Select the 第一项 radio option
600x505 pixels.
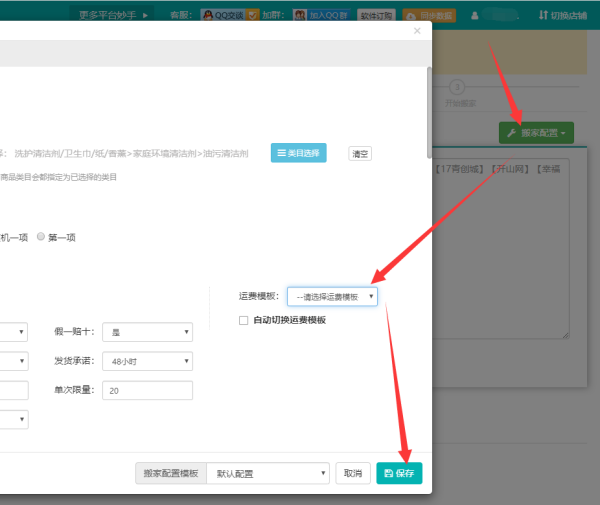click(x=41, y=237)
